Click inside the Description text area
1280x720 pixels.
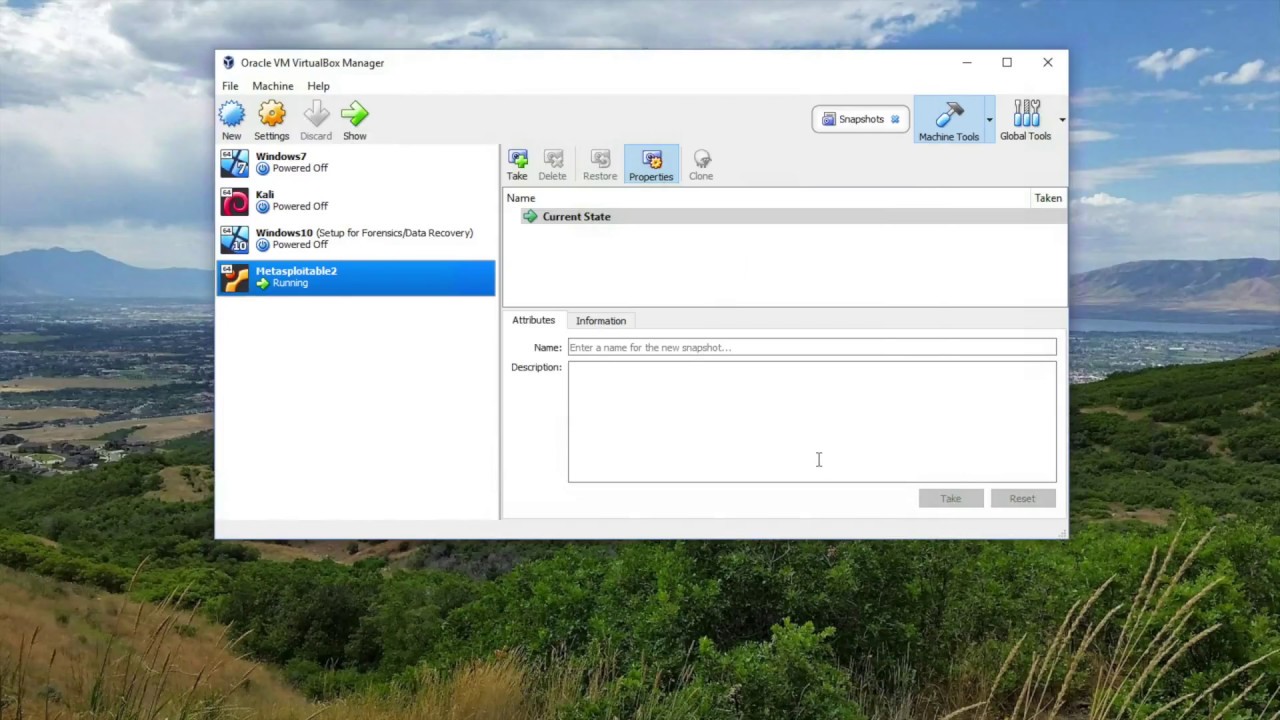pyautogui.click(x=812, y=421)
